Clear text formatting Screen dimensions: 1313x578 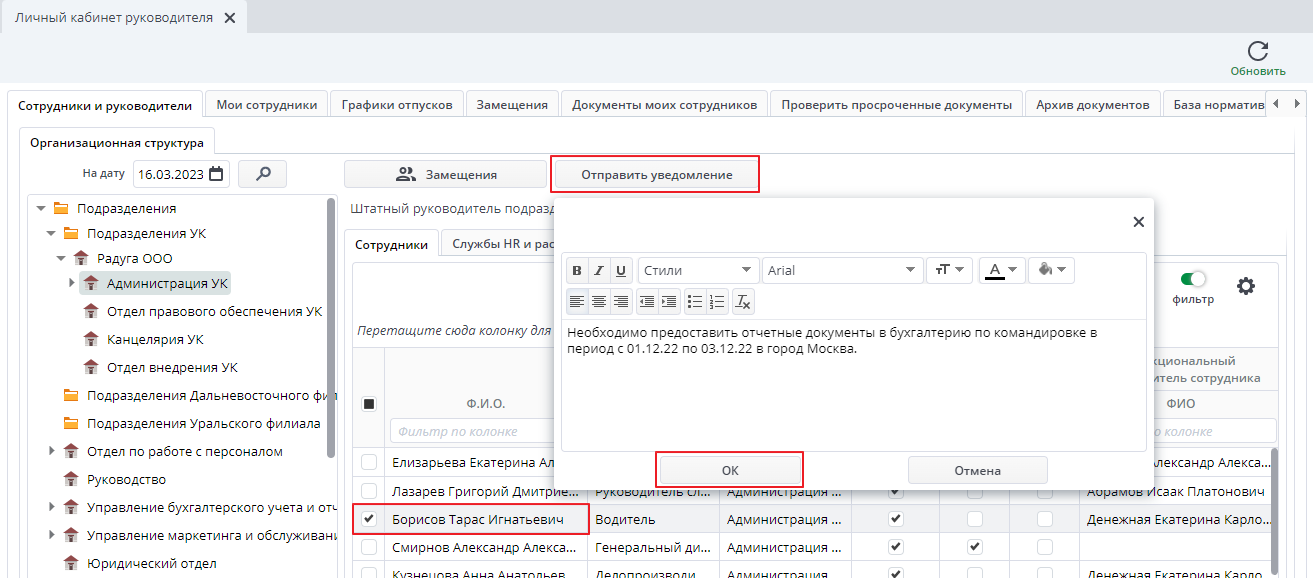(x=743, y=301)
